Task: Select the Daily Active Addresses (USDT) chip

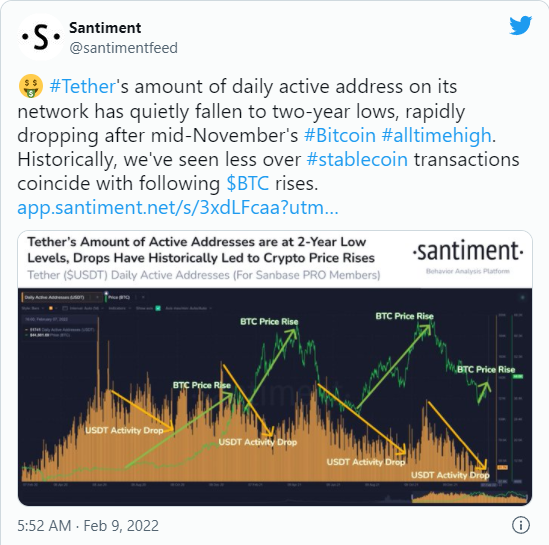Action: pyautogui.click(x=56, y=297)
